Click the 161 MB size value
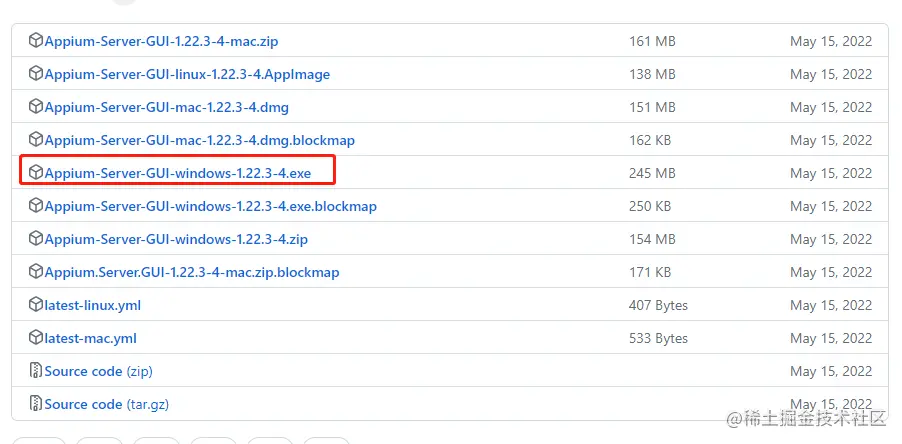The width and height of the screenshot is (902, 444). [652, 41]
